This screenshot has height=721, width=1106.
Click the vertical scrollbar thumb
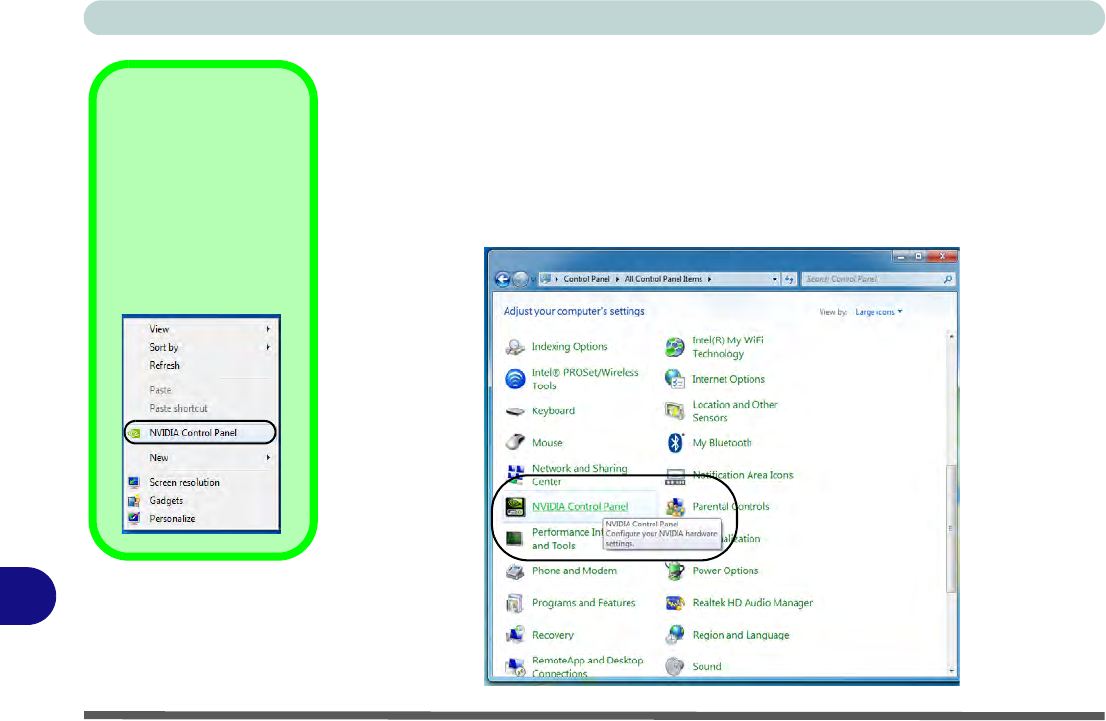(951, 528)
